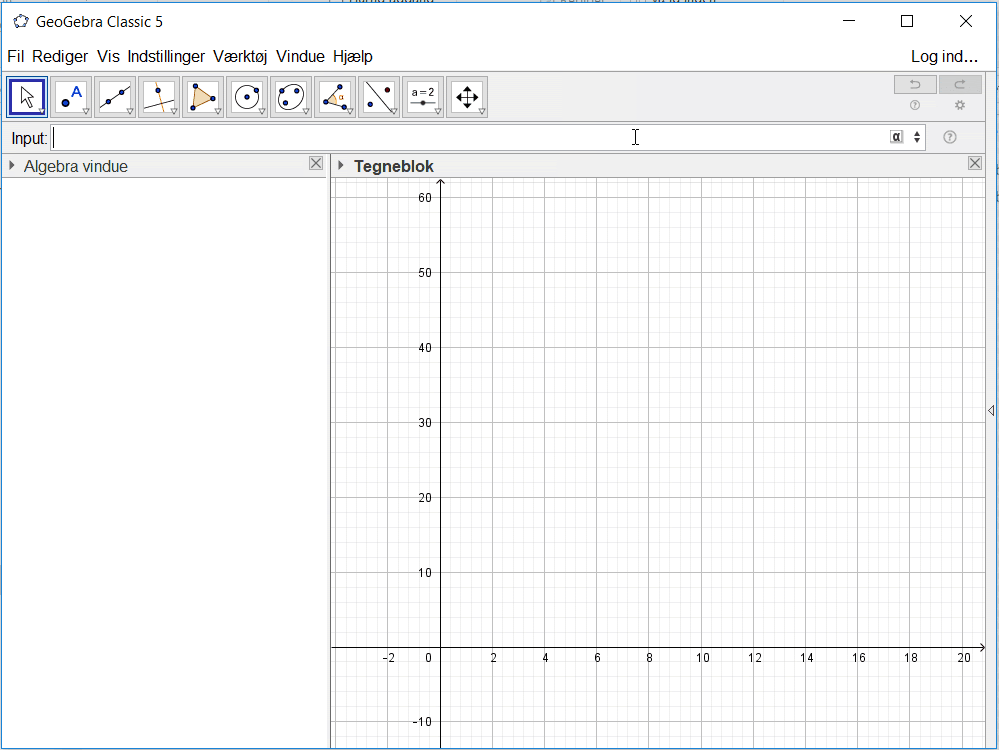This screenshot has height=750, width=999.
Task: Close the Algebra vindue panel
Action: click(316, 163)
